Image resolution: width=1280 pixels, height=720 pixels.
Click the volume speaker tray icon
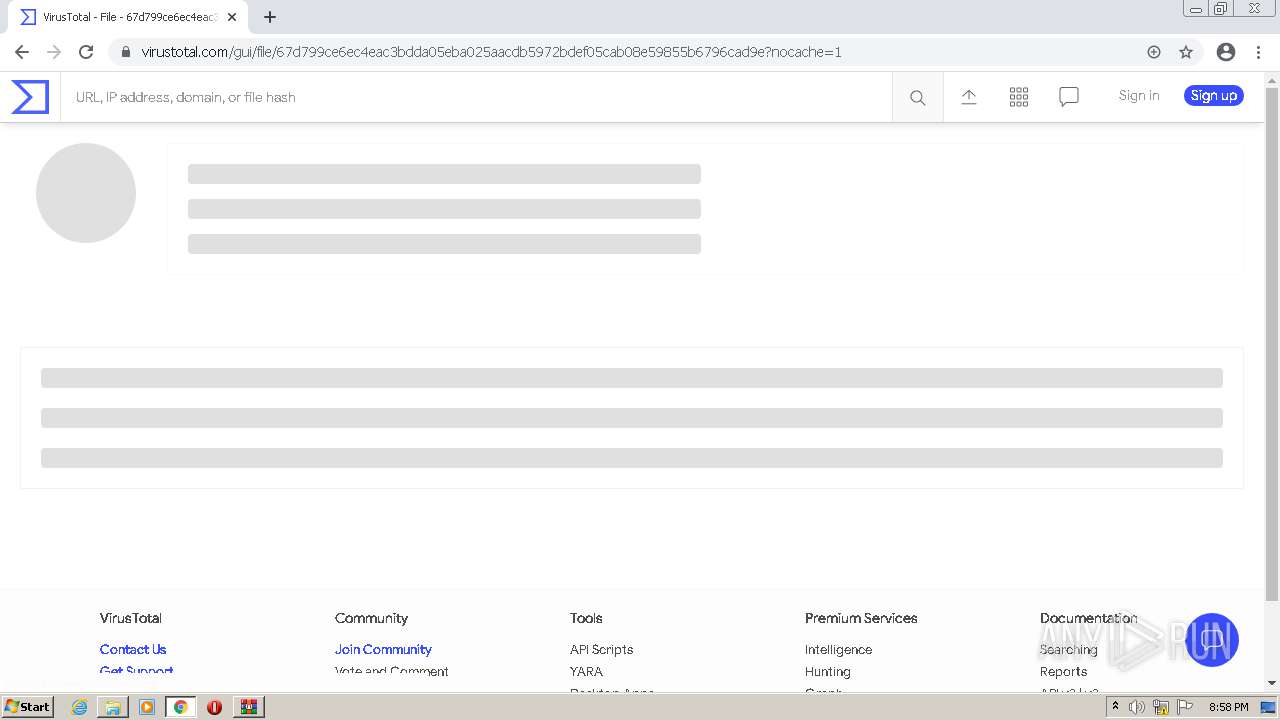(1137, 707)
